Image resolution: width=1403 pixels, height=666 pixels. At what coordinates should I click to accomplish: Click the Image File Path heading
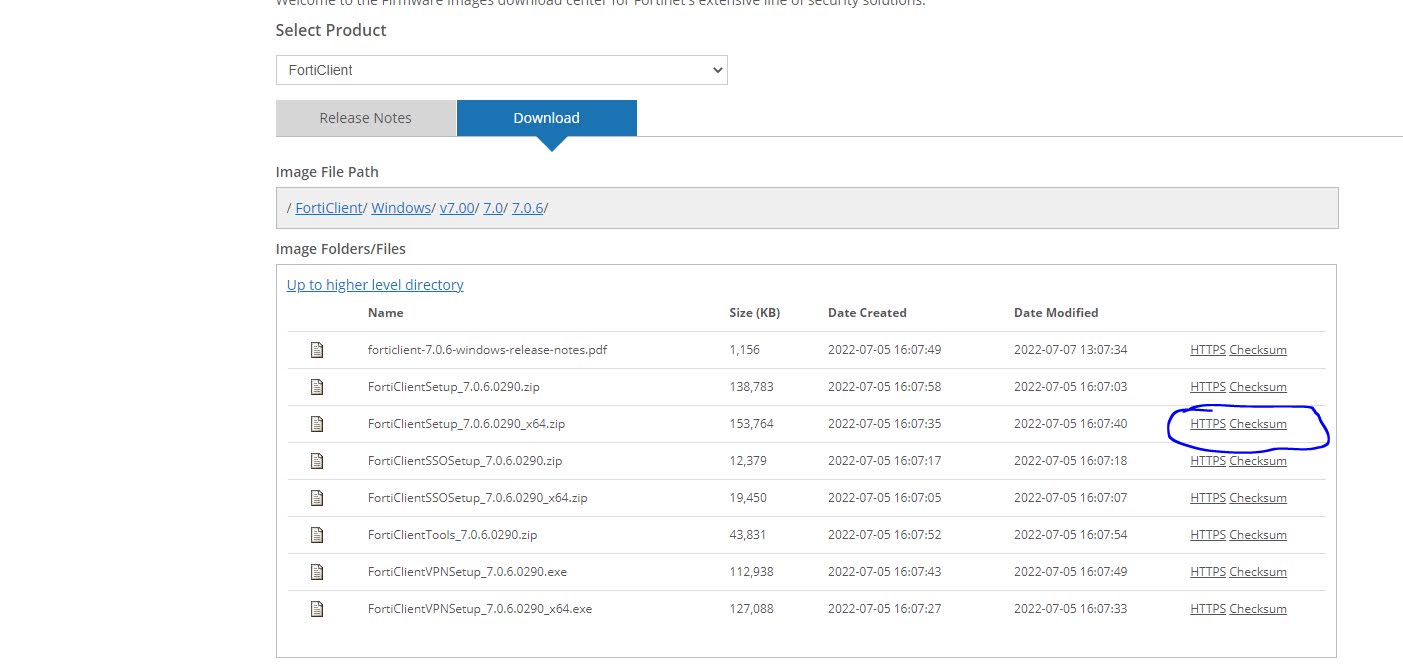327,172
